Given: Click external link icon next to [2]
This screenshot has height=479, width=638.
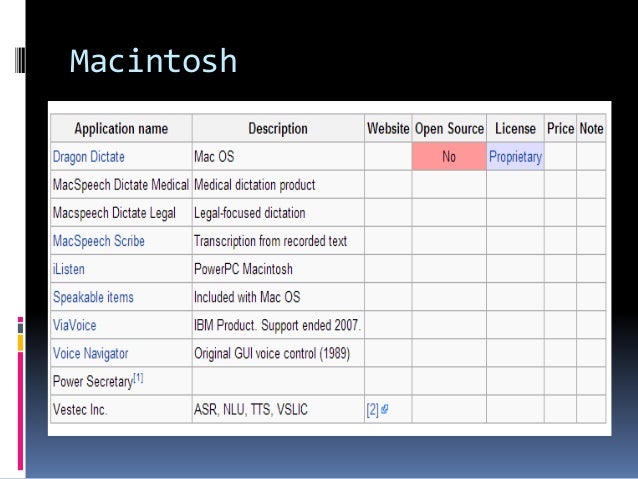Looking at the screenshot, I should click(385, 409).
